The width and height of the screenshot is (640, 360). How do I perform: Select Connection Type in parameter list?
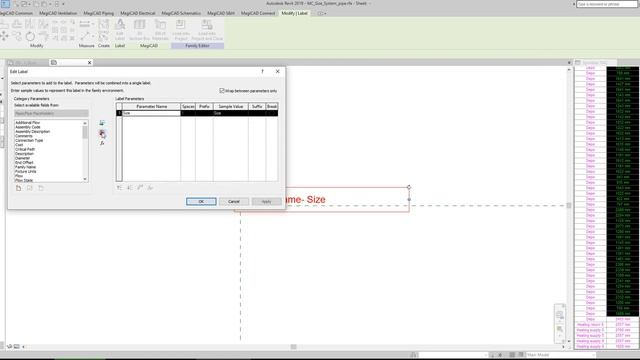(x=29, y=140)
